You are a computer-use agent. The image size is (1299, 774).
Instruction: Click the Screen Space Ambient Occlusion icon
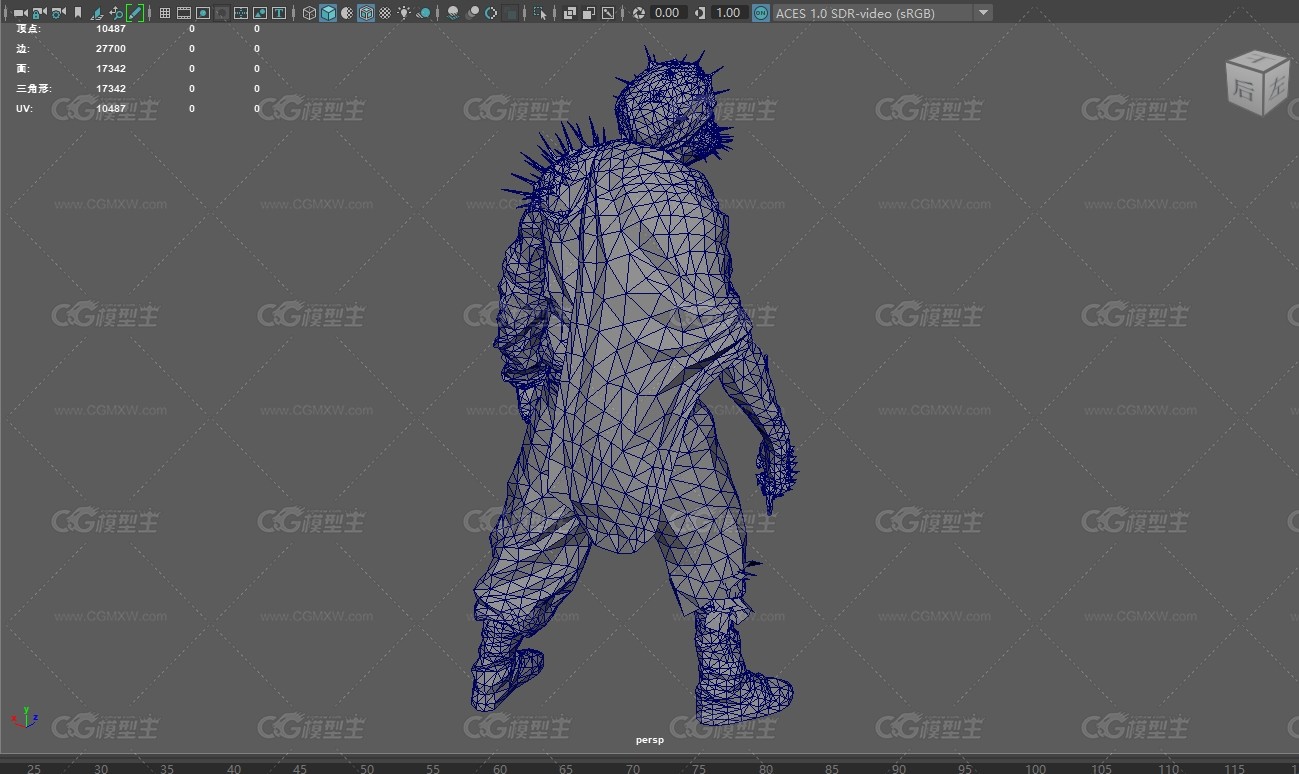(x=453, y=13)
